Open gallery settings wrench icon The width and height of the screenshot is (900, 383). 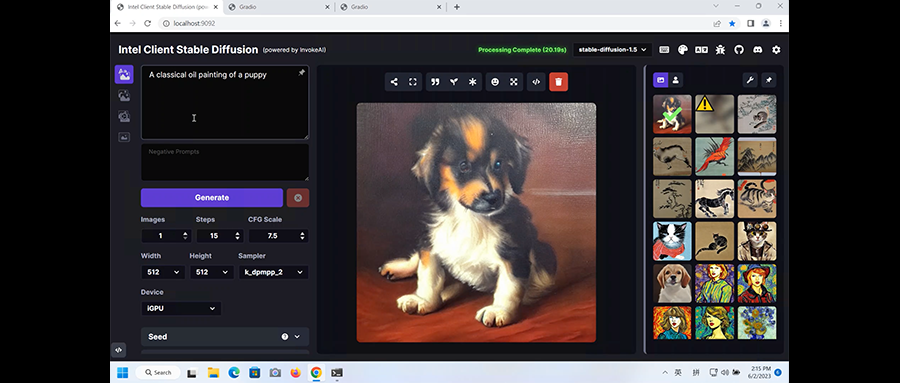click(x=750, y=80)
